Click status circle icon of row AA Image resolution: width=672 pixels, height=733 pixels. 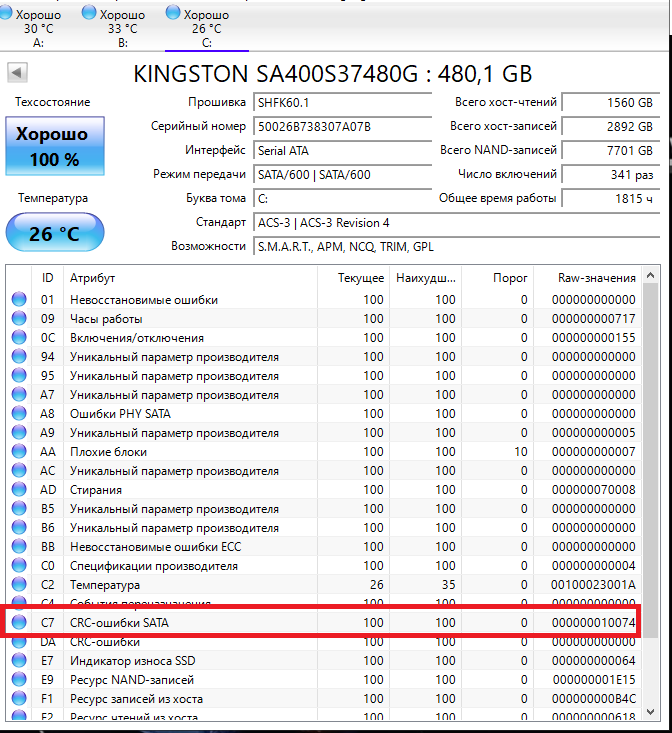coord(19,452)
